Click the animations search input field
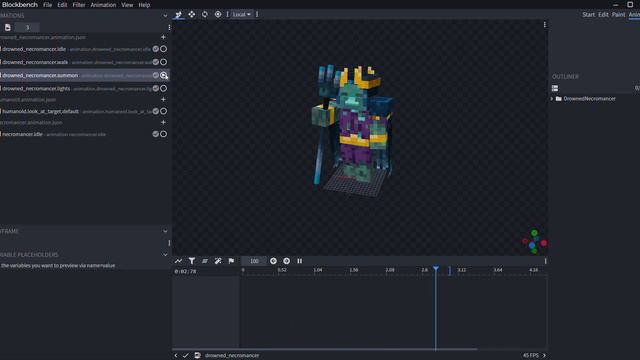The height and width of the screenshot is (360, 640). click(x=27, y=27)
